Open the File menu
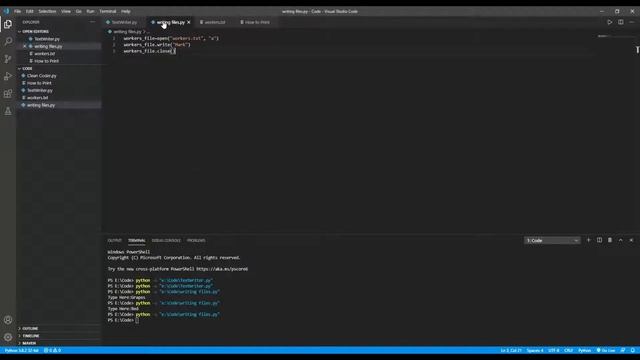The width and height of the screenshot is (640, 360). point(18,11)
